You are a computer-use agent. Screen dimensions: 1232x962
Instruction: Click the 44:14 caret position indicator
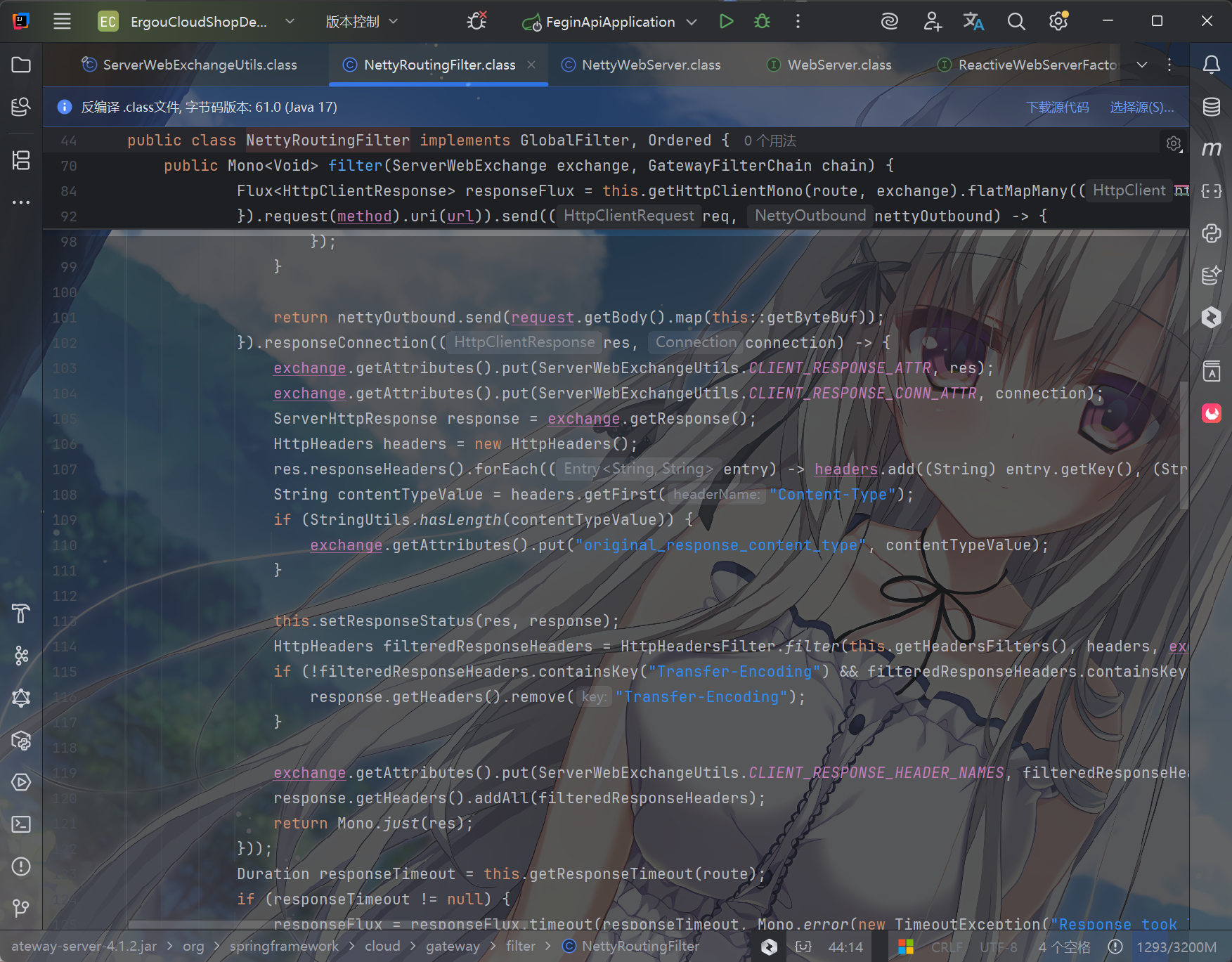[845, 947]
